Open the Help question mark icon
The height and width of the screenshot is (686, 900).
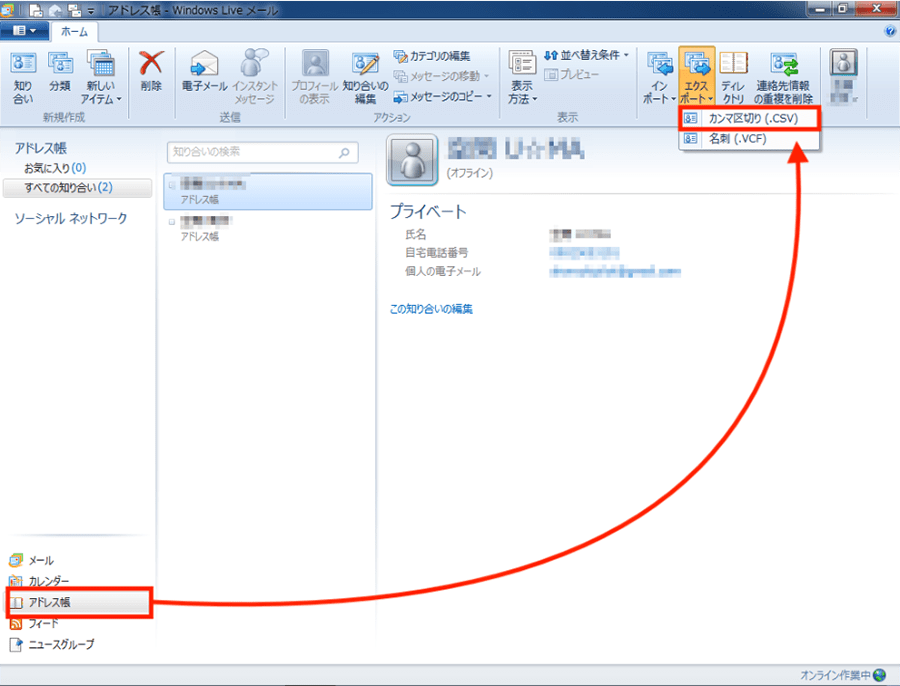(x=890, y=32)
